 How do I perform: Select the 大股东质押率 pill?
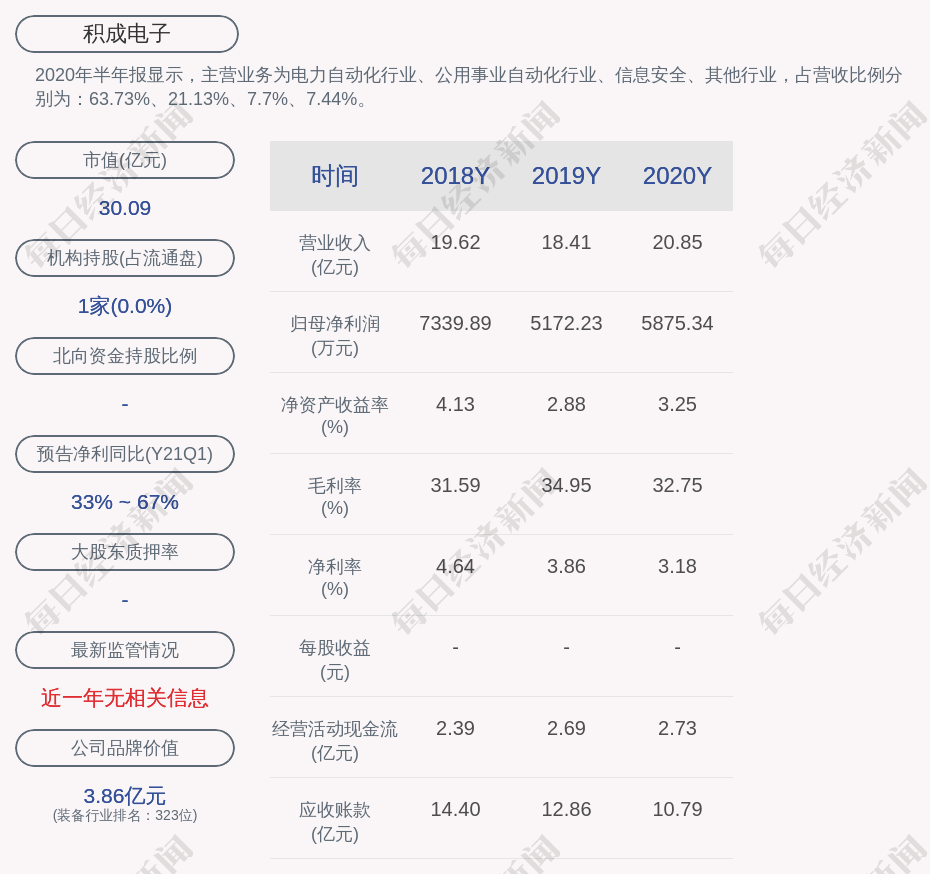(x=125, y=552)
